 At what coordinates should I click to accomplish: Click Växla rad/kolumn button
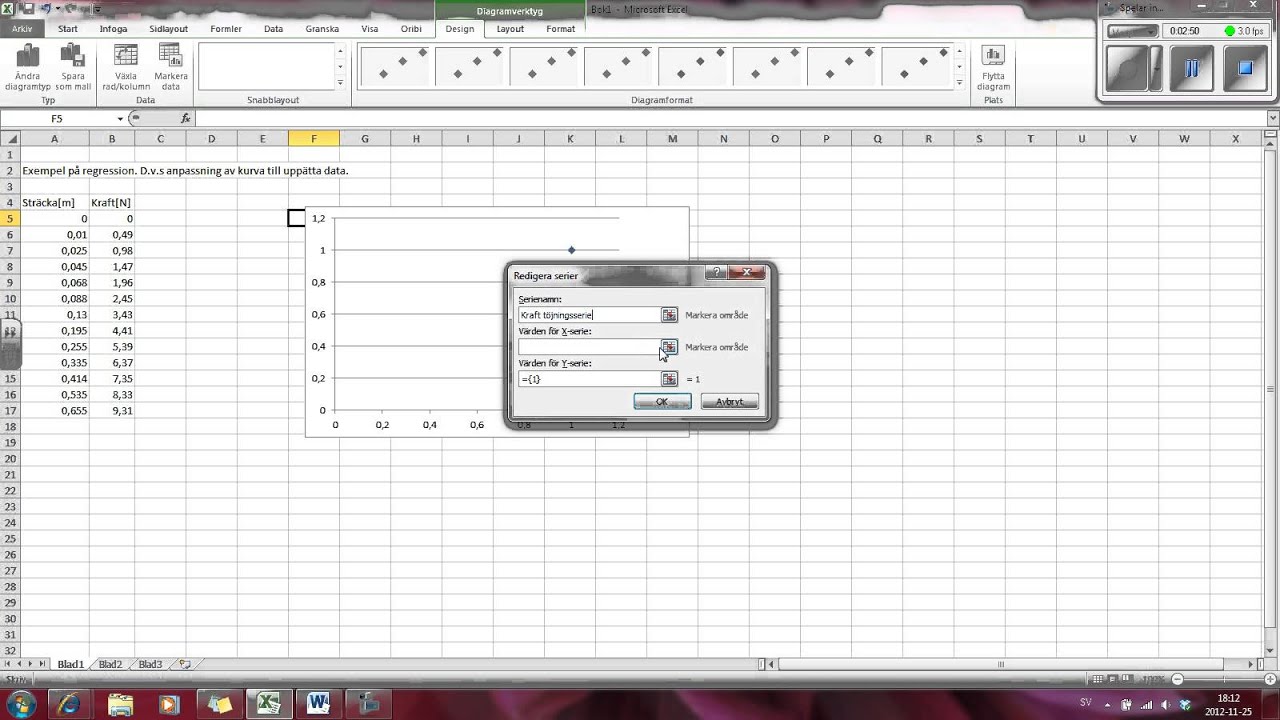point(126,67)
